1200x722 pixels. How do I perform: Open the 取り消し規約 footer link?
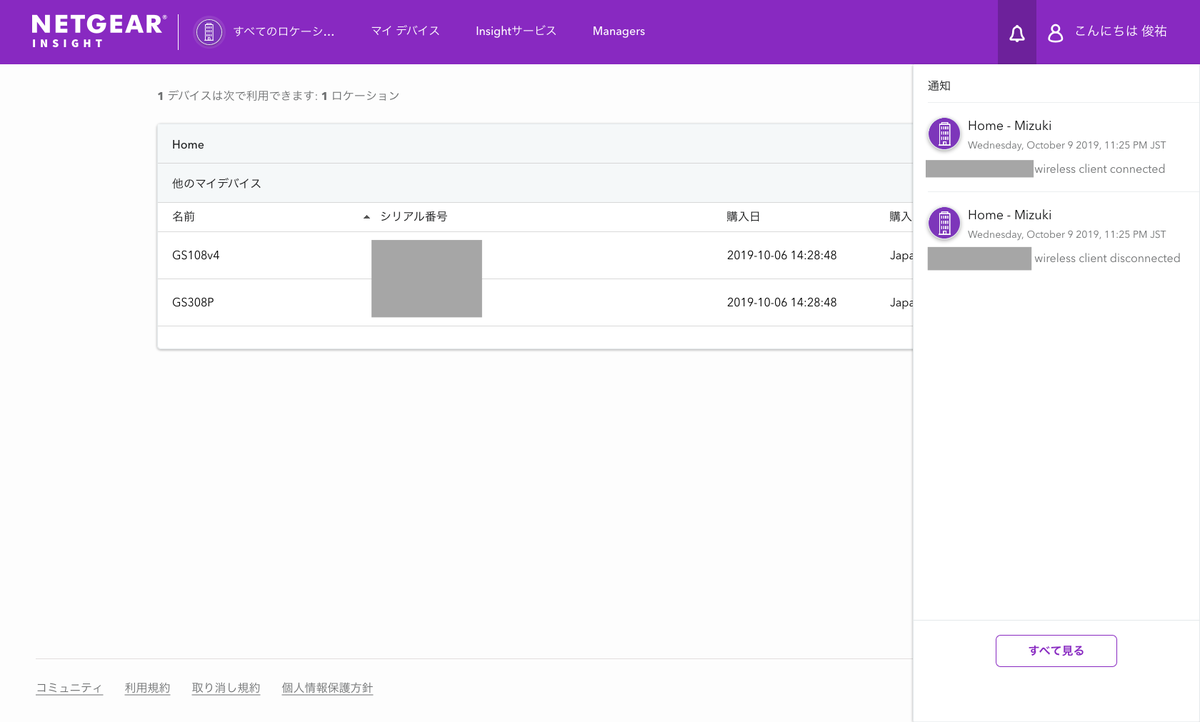tap(226, 688)
